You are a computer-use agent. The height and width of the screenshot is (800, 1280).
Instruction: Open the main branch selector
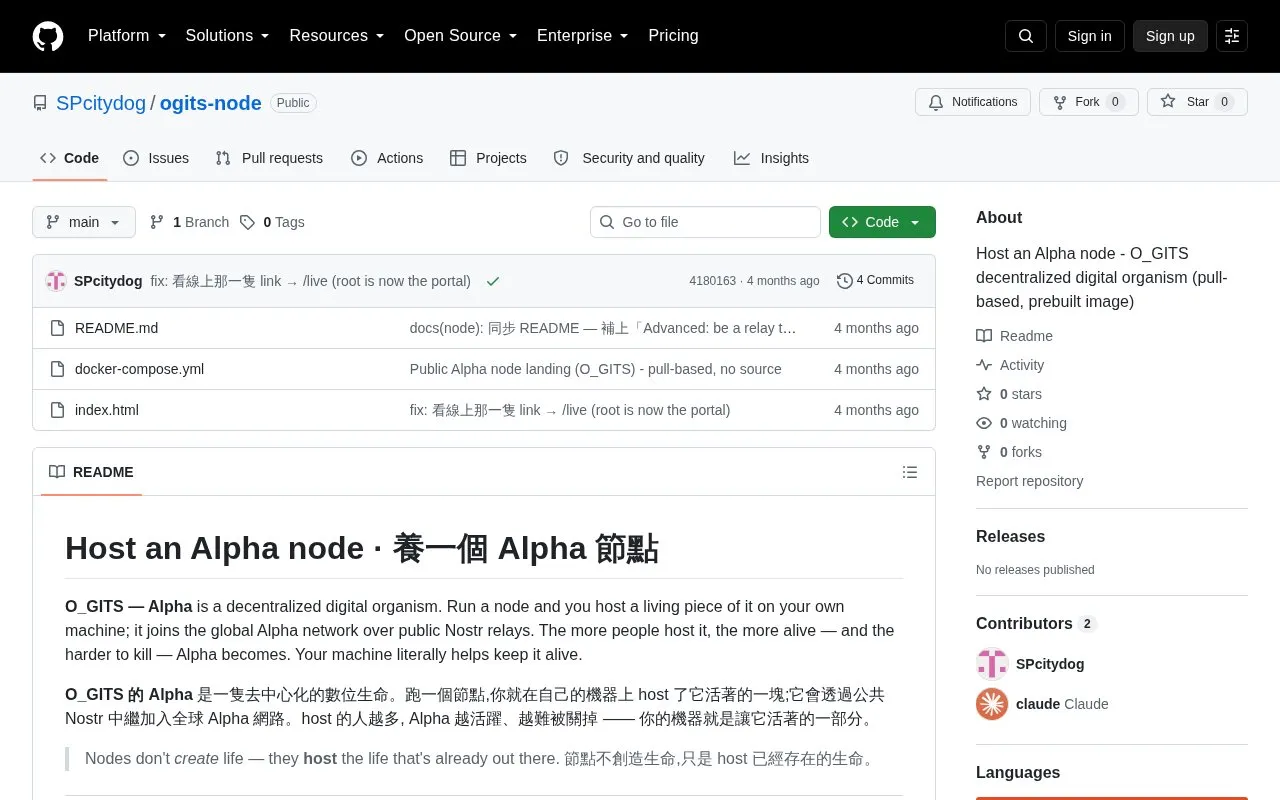coord(84,222)
